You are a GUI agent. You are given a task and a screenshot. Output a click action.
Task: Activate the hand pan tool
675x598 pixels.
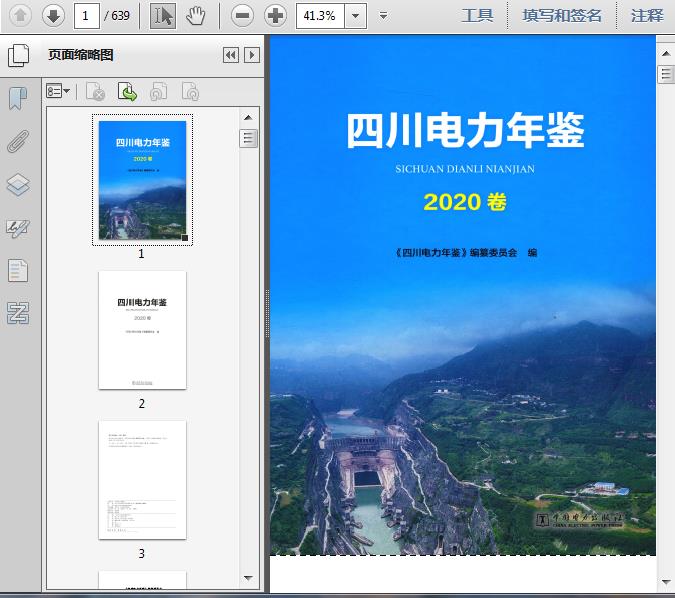click(x=196, y=16)
